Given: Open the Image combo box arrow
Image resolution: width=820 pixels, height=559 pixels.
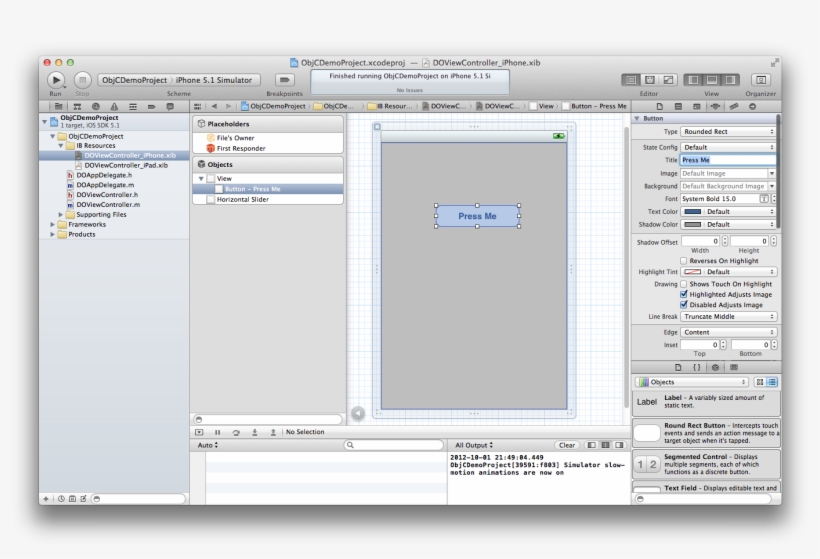Looking at the screenshot, I should click(x=772, y=173).
